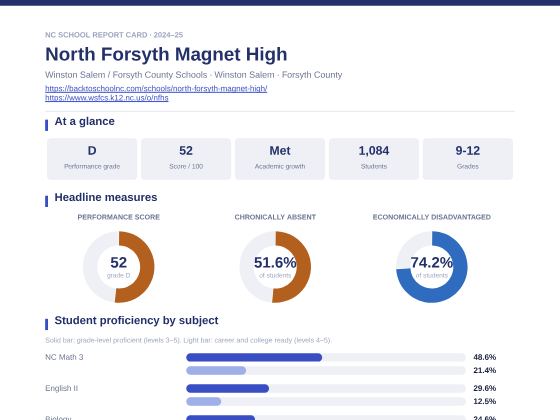Image resolution: width=560 pixels, height=420 pixels.
Task: Select the Grades 9-12 card
Action: tap(468, 159)
